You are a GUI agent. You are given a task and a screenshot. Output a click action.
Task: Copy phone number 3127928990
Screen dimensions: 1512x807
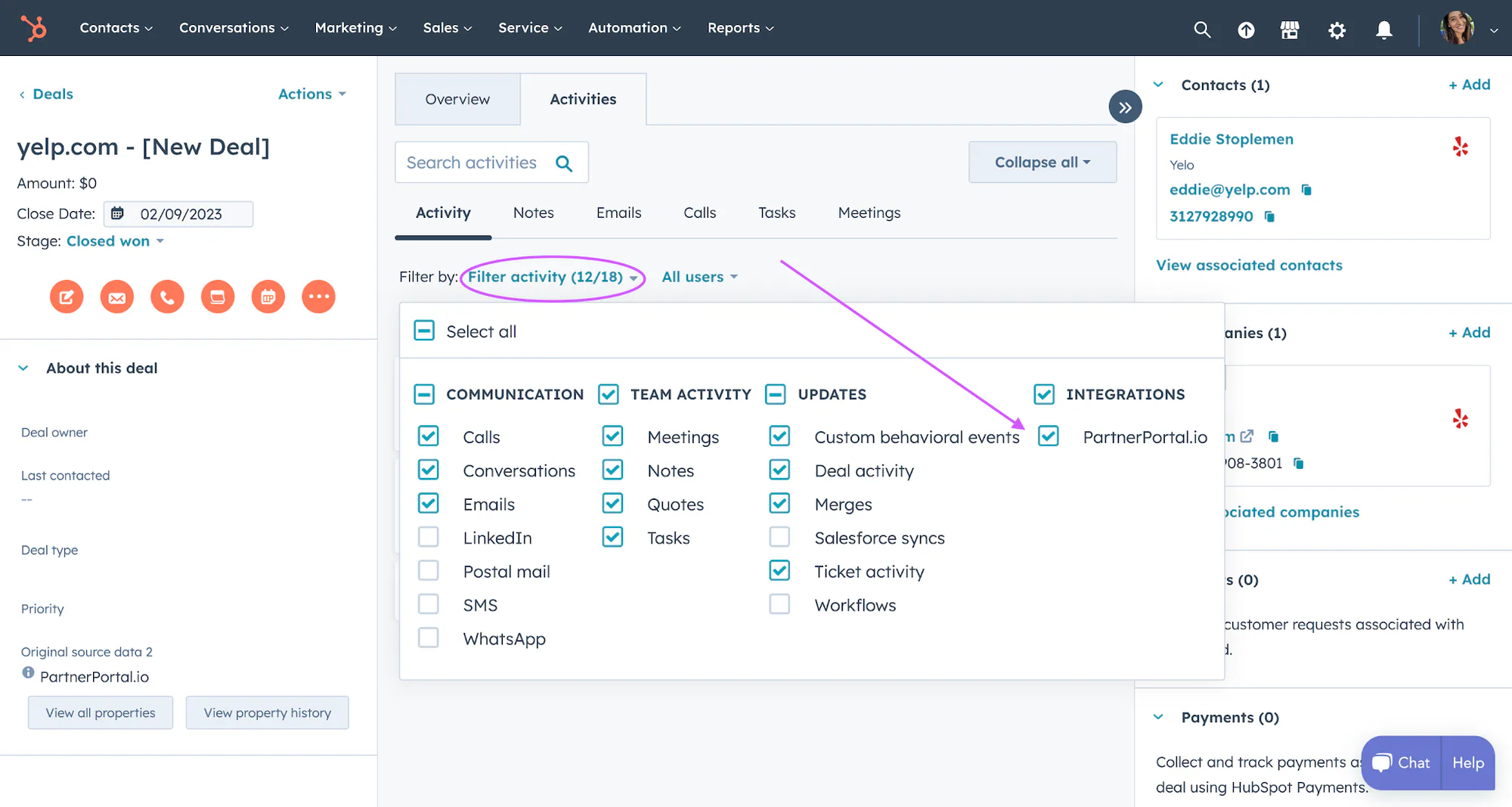(1269, 217)
